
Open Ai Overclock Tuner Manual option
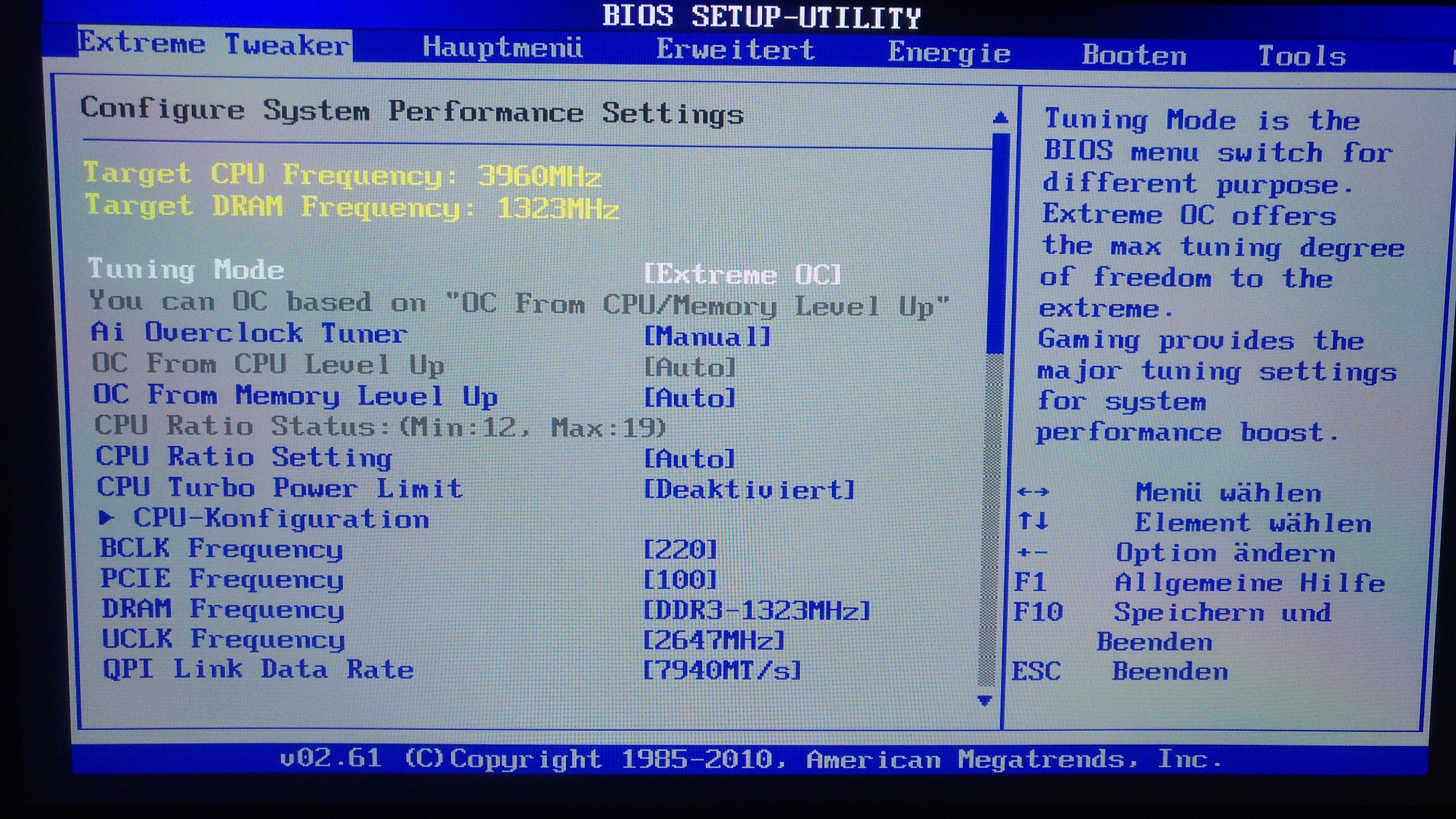coord(707,337)
